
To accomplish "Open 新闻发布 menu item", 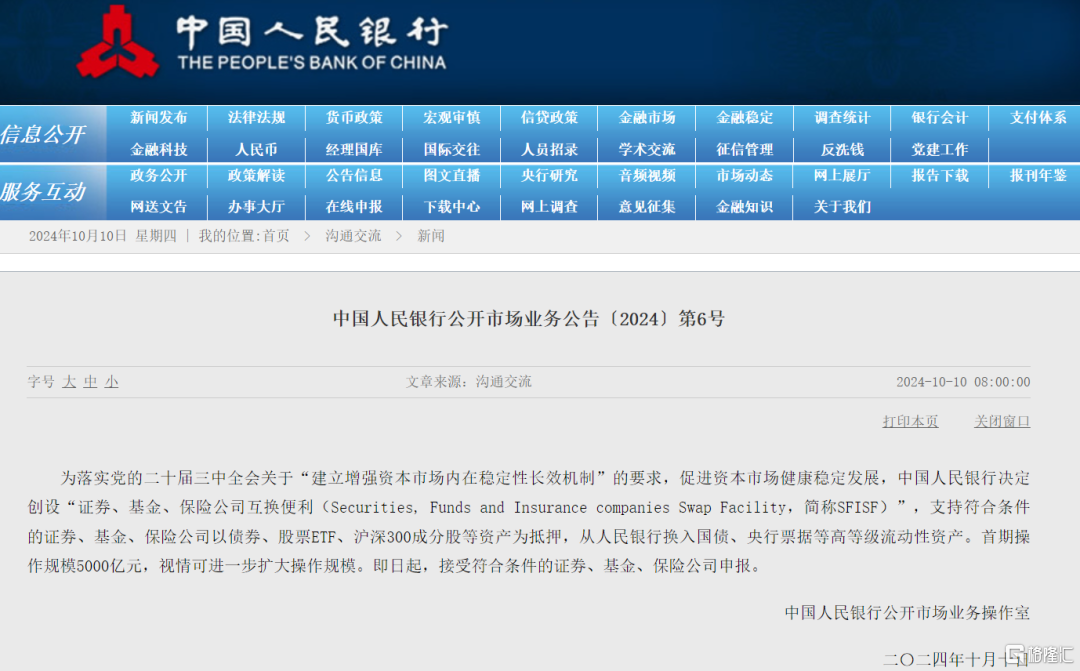I will (x=158, y=118).
